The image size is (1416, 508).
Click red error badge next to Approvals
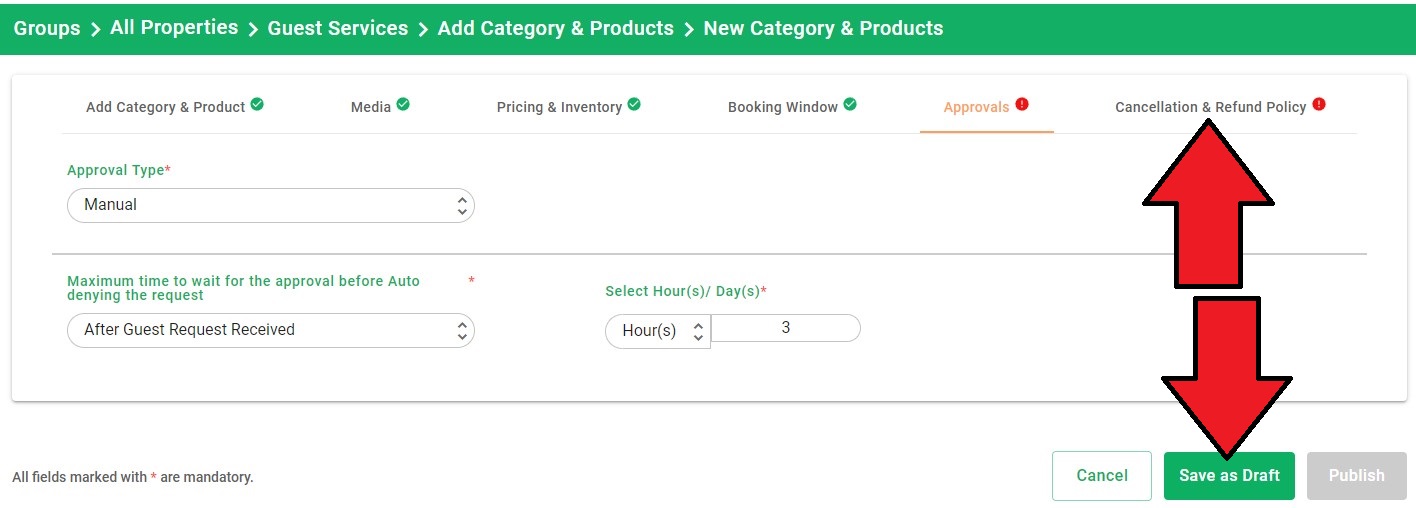click(x=1022, y=103)
